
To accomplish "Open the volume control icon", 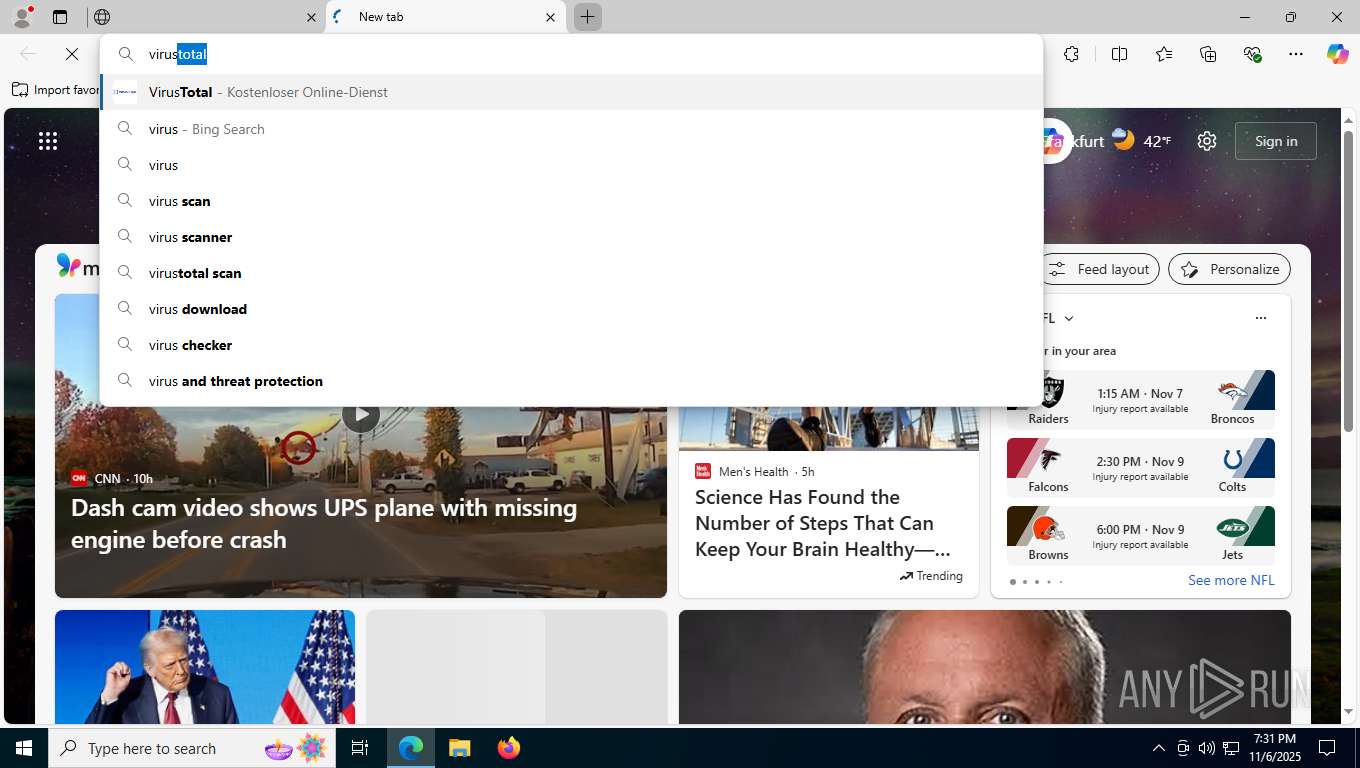I will click(x=1206, y=748).
